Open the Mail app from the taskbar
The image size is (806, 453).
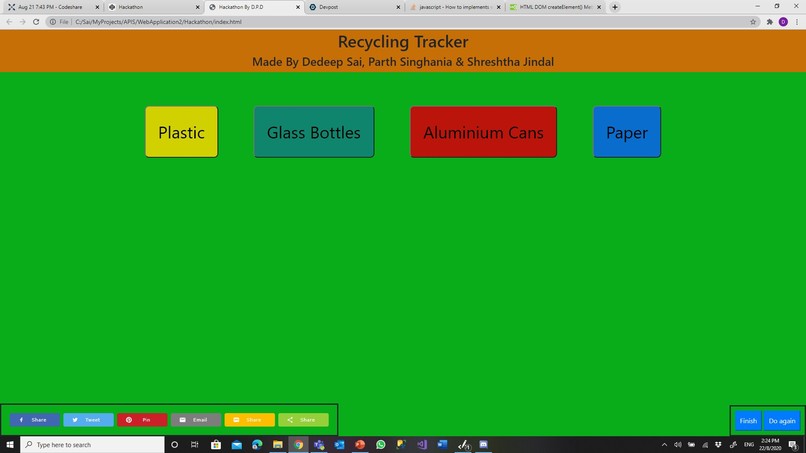pos(236,444)
